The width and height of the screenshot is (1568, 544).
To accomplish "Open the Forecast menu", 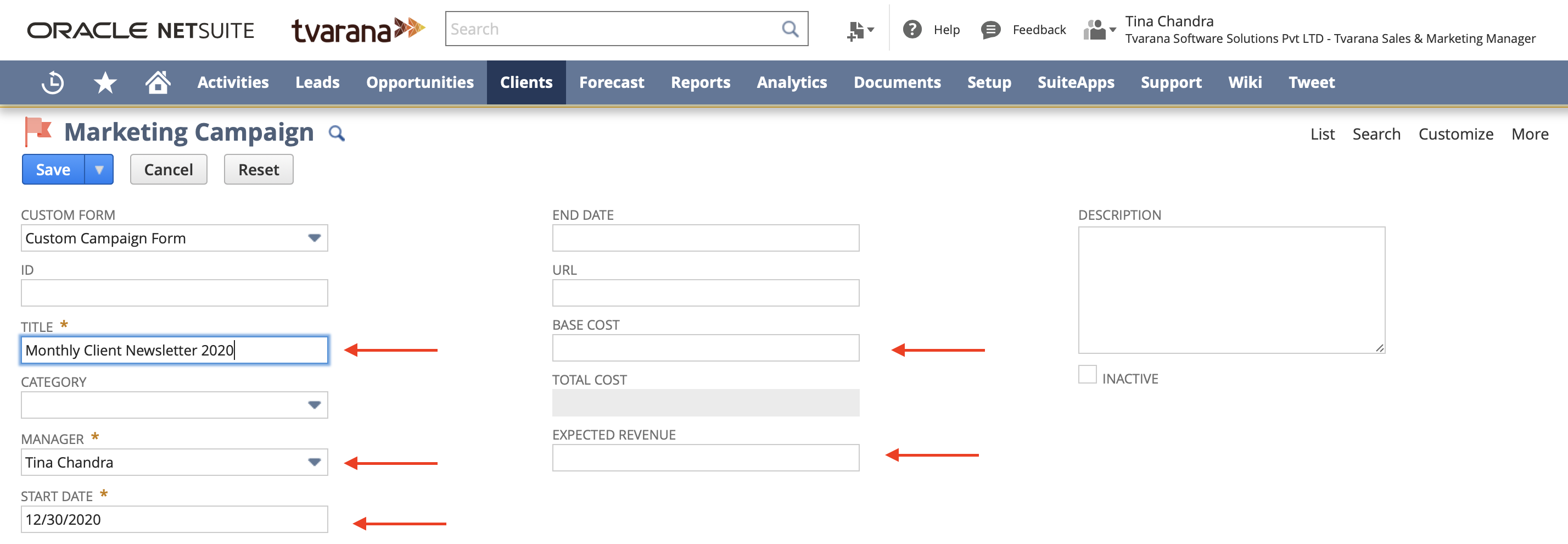I will (x=612, y=82).
